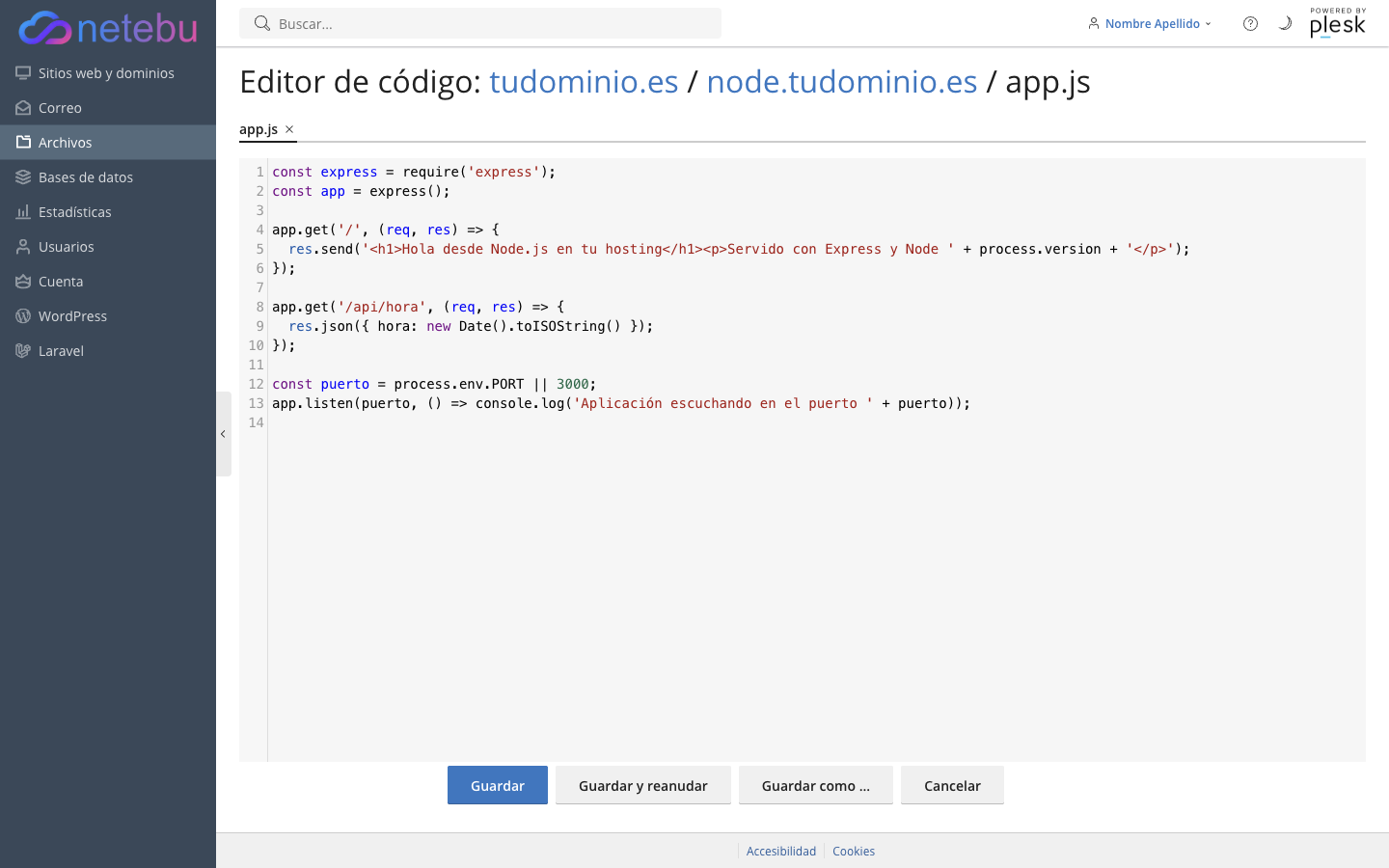Screen dimensions: 1389x868
Task: Click the Guardar como ... button
Action: click(x=816, y=785)
